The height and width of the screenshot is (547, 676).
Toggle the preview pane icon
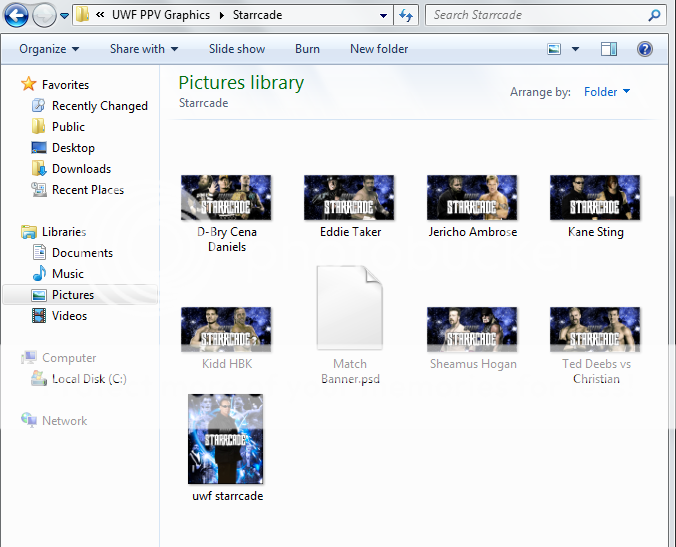coord(609,49)
